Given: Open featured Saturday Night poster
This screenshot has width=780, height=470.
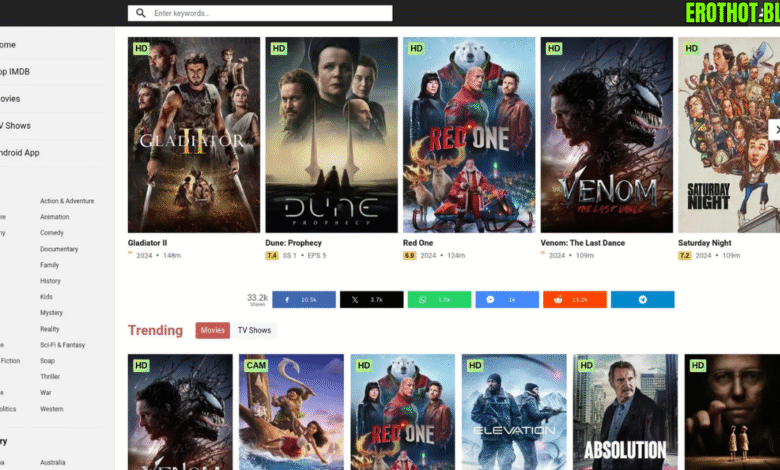Looking at the screenshot, I should 729,135.
